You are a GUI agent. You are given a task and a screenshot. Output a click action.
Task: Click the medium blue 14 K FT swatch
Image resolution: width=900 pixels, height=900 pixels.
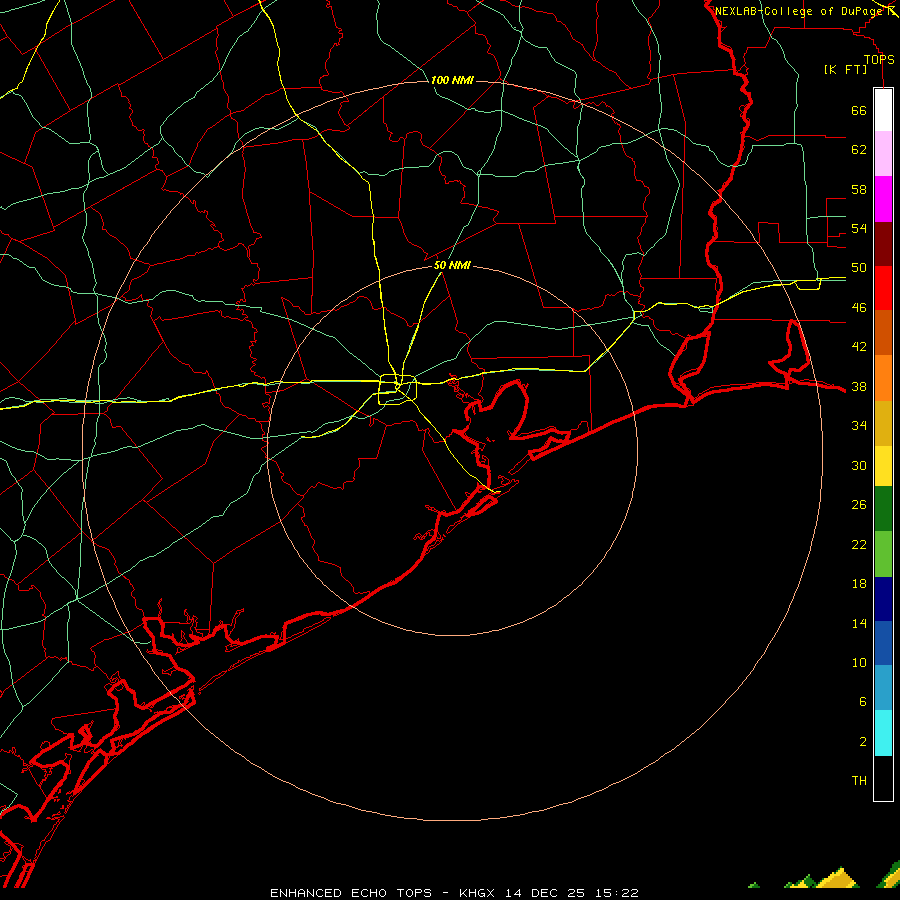click(883, 643)
